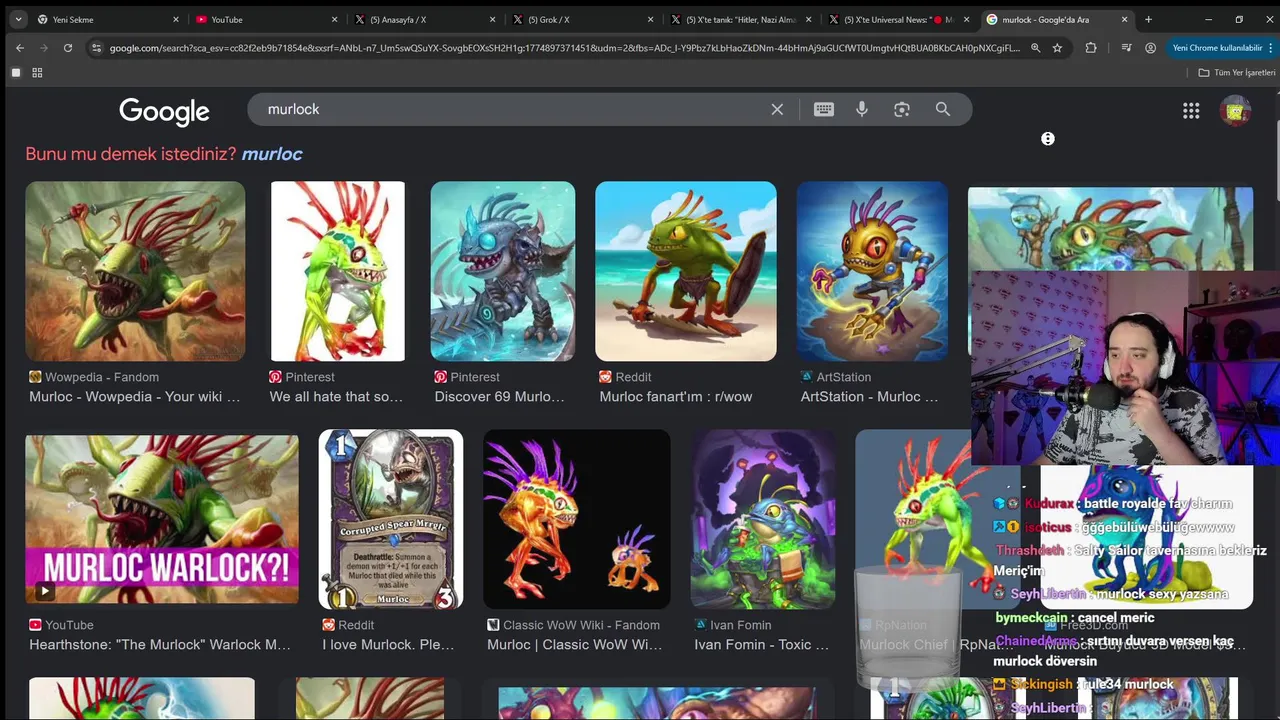This screenshot has height=720, width=1280.
Task: Open the Ivan Fomin toxic murloc image
Action: (x=763, y=519)
